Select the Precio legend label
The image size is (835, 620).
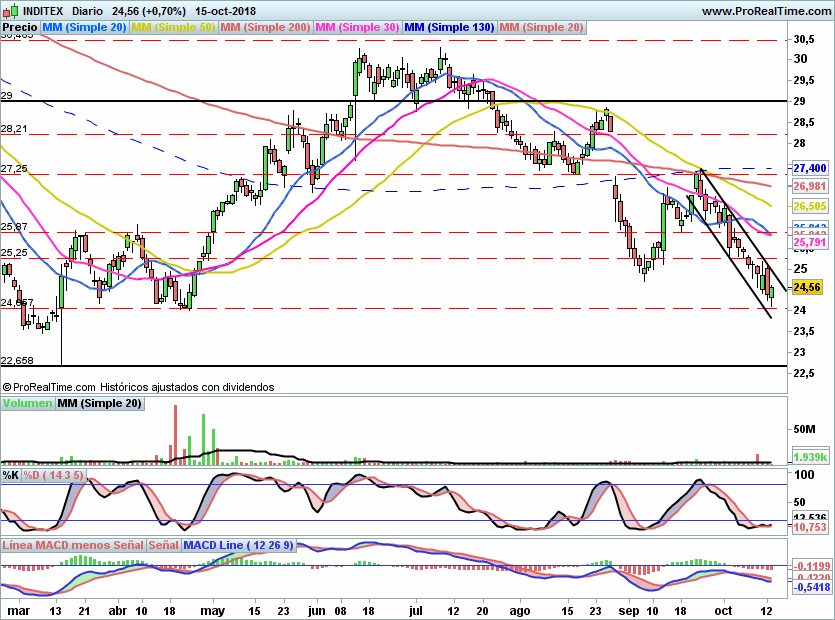[x=20, y=27]
